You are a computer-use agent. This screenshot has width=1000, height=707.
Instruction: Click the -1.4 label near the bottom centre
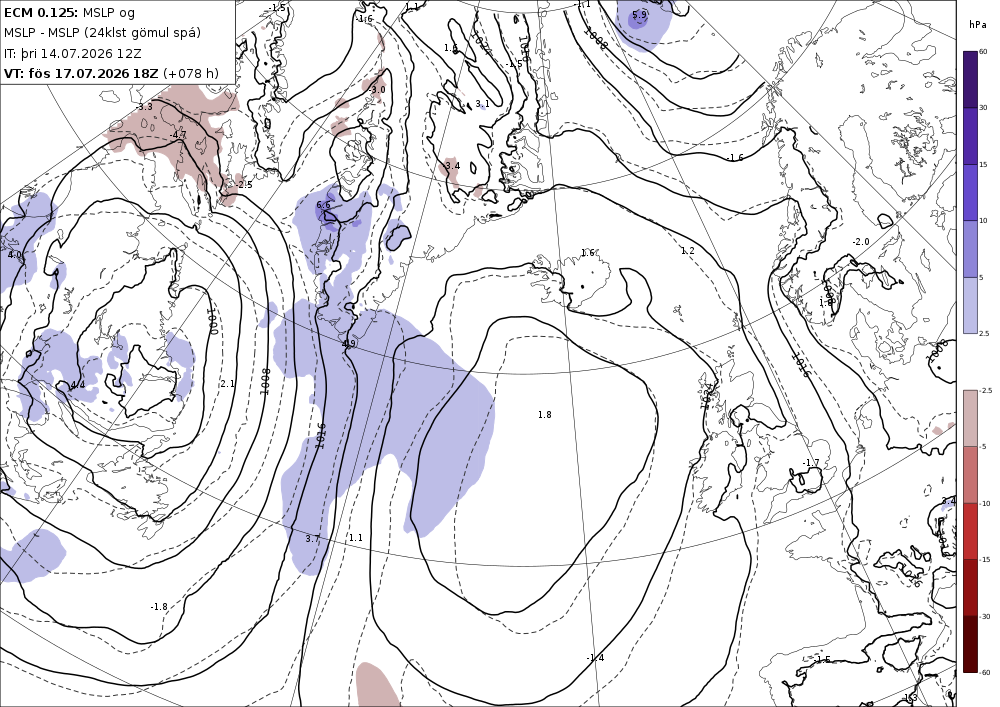point(595,657)
